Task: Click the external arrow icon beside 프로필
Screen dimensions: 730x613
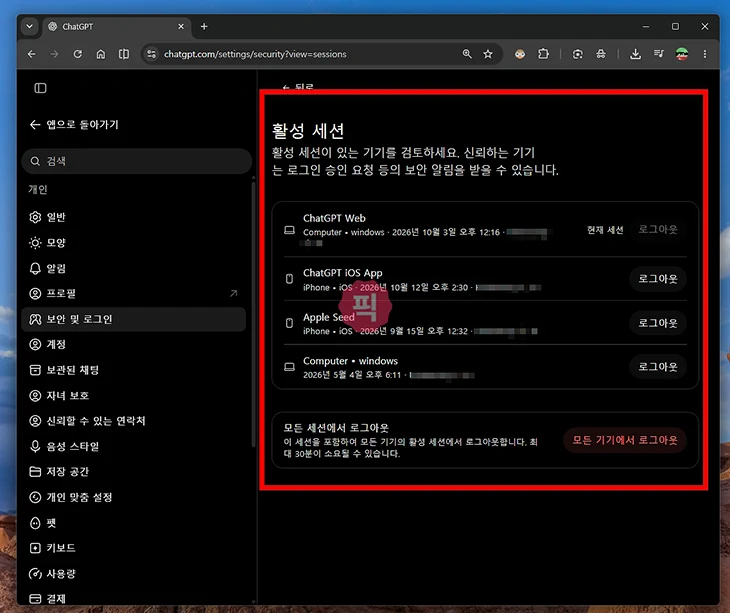Action: tap(234, 293)
